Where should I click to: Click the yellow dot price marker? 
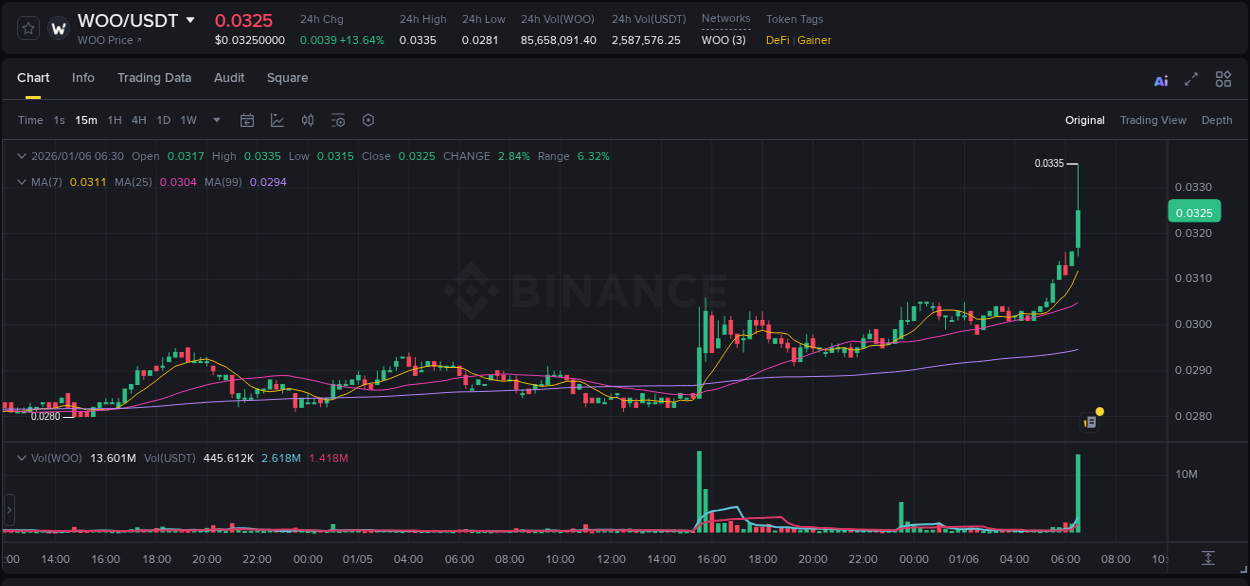(x=1099, y=411)
